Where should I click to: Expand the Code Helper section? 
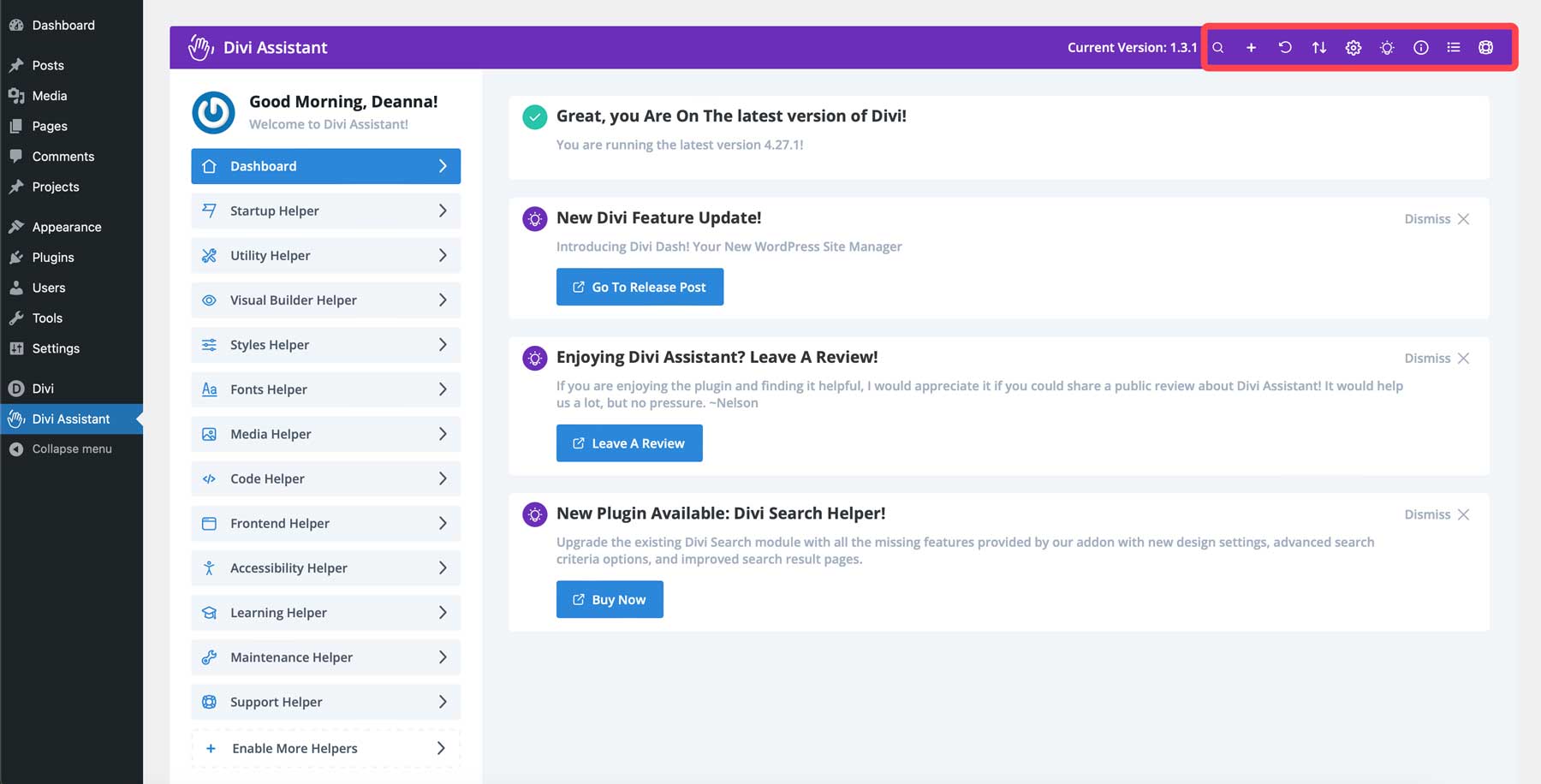(325, 478)
